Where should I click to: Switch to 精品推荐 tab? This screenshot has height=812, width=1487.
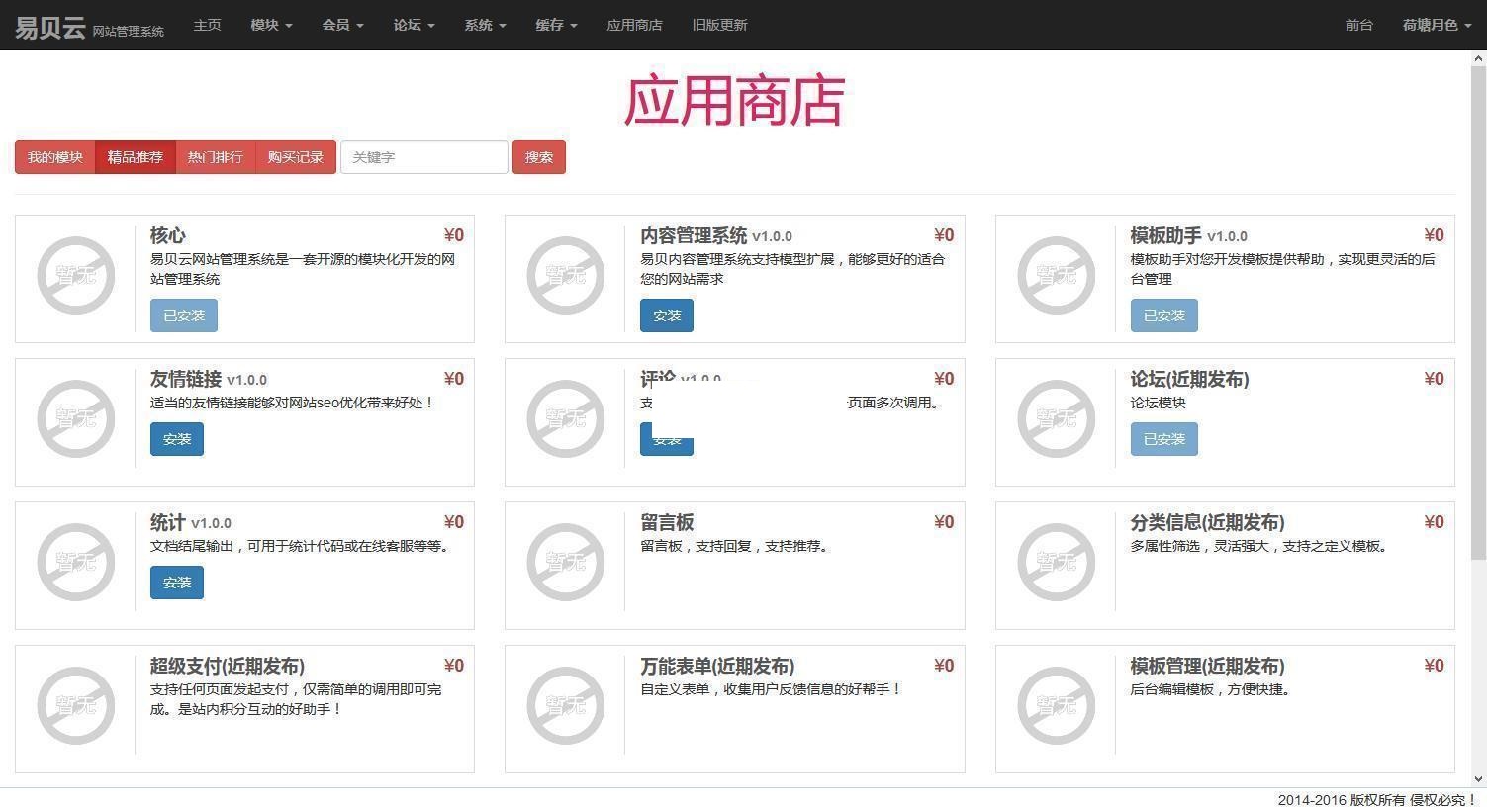(136, 157)
